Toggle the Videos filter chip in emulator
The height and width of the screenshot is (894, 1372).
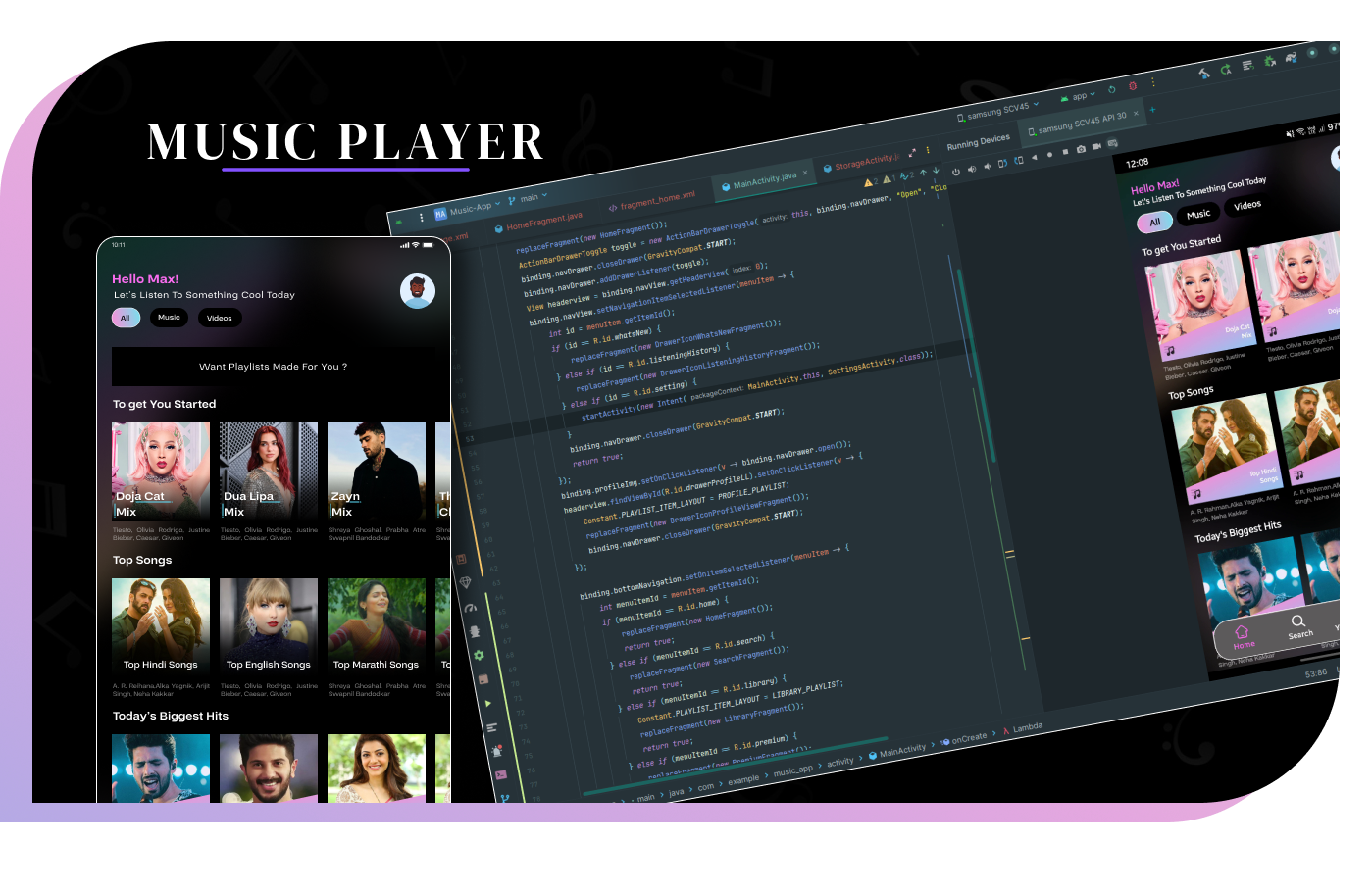(x=1246, y=206)
